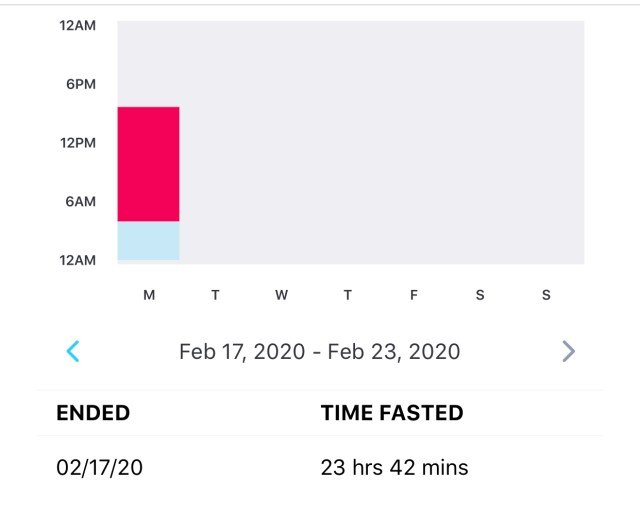Screen dimensions: 640x516
Task: Click the date range Feb 17 - Feb 23
Action: (x=320, y=351)
